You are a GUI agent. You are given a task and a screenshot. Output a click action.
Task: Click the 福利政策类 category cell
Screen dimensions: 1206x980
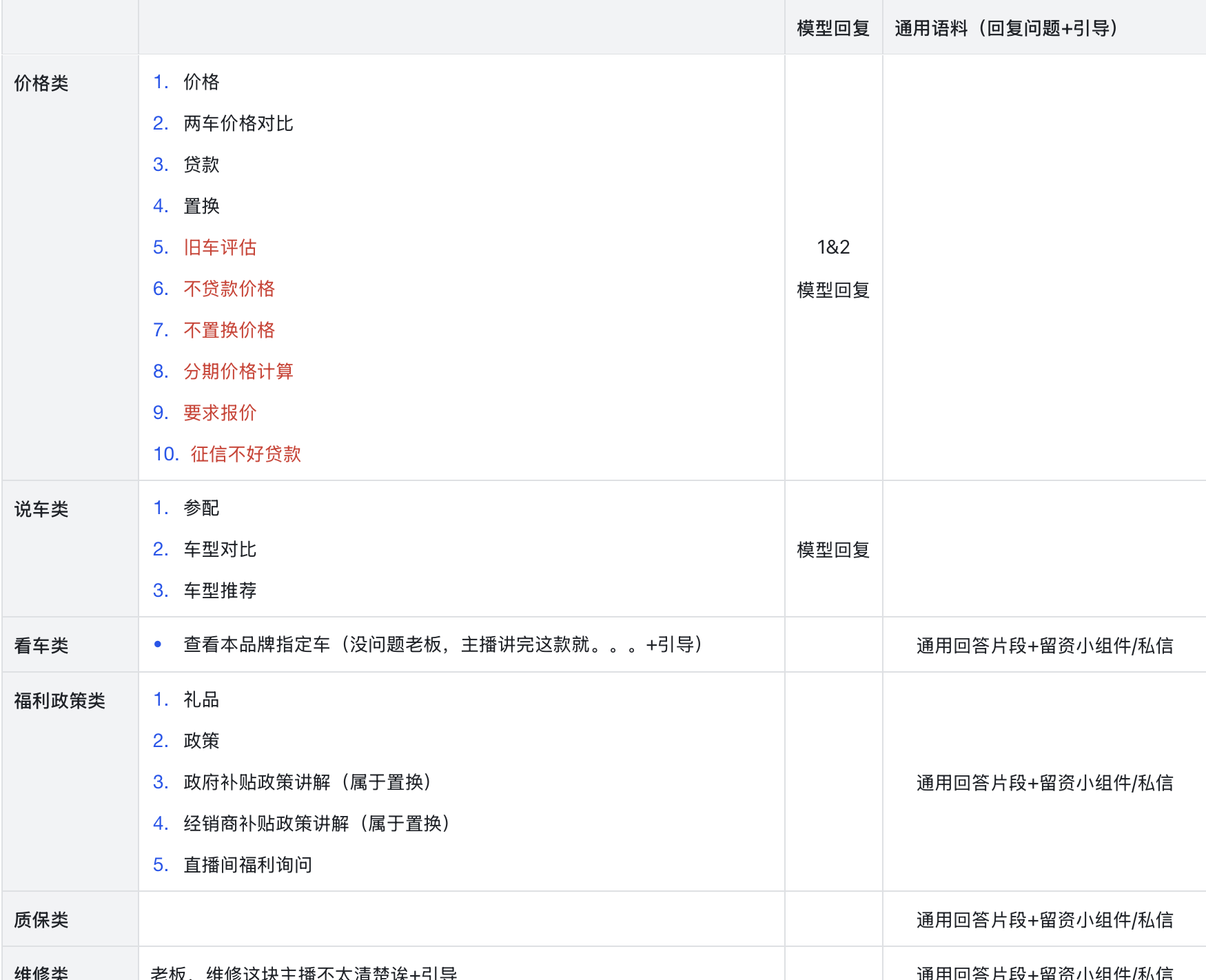(x=59, y=701)
